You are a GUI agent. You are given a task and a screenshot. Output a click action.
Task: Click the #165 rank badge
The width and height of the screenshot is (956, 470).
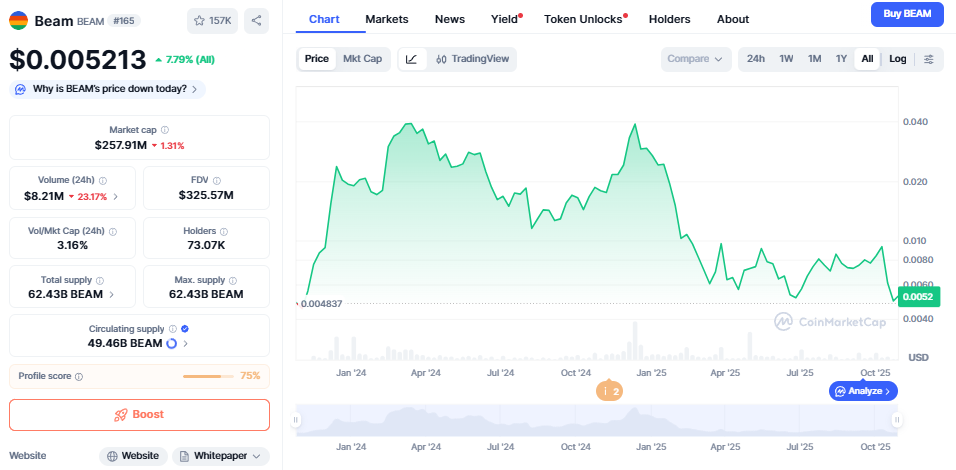(124, 21)
